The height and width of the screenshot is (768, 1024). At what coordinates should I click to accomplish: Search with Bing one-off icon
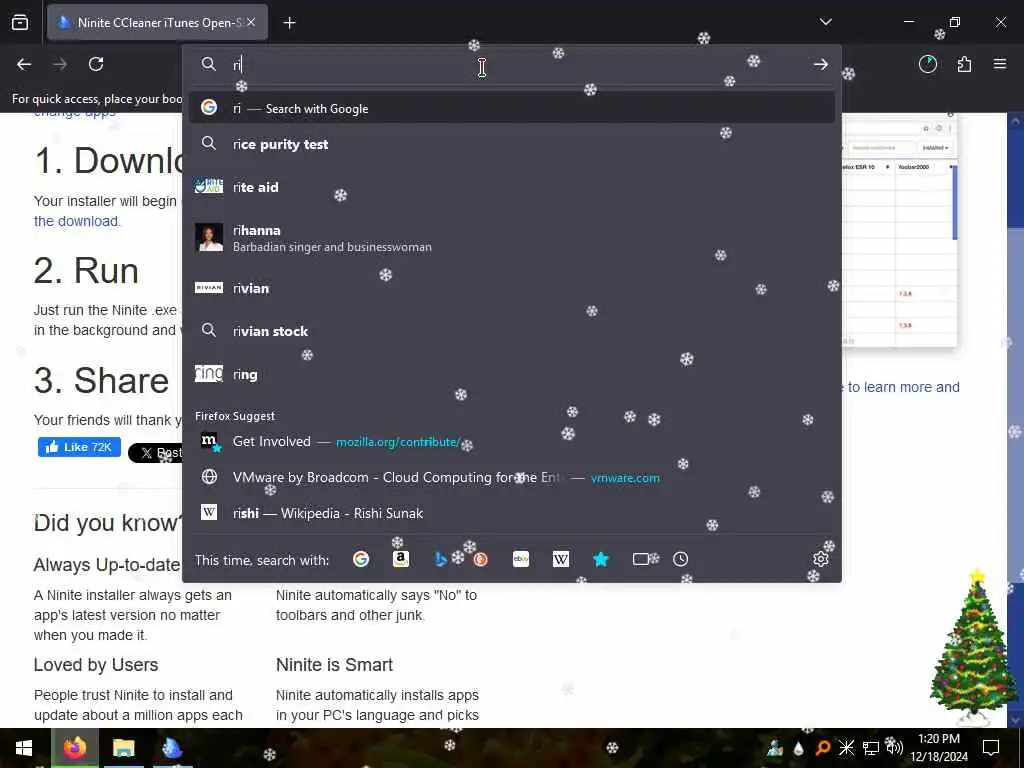click(x=441, y=559)
